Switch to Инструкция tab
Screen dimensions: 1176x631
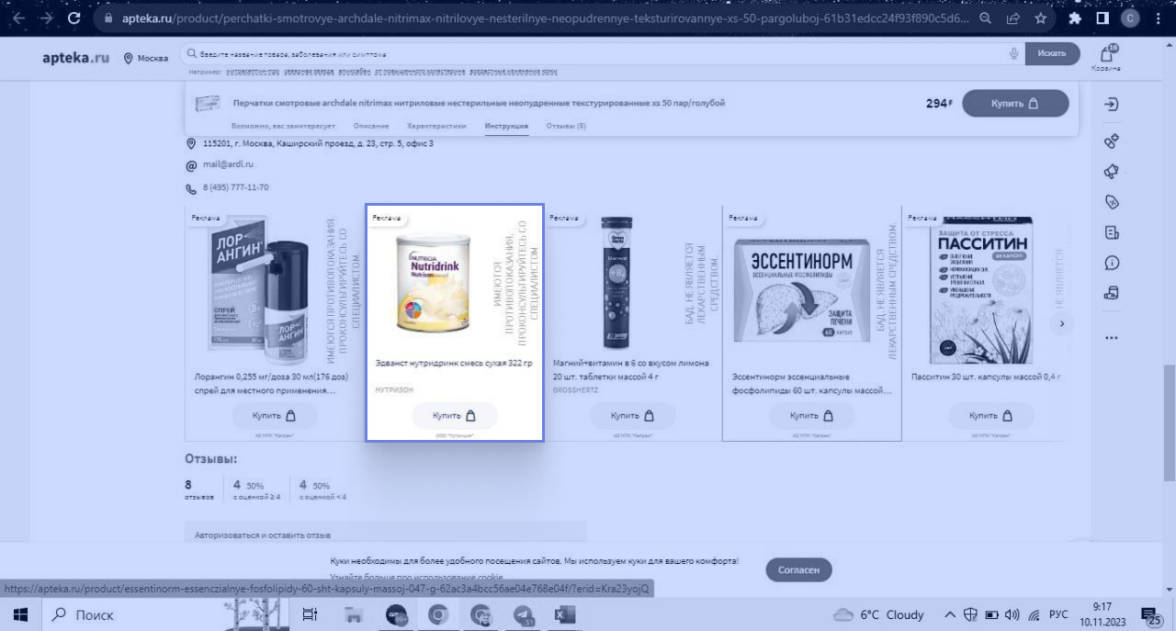coord(506,126)
